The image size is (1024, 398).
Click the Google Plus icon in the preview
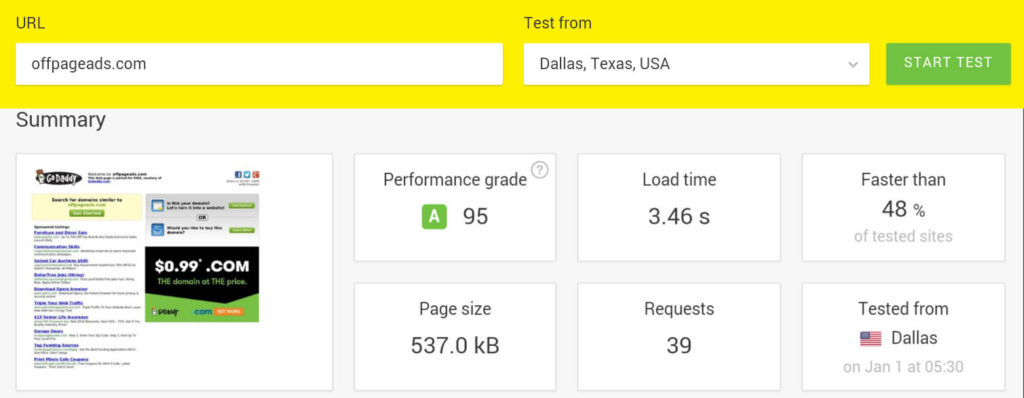[256, 175]
